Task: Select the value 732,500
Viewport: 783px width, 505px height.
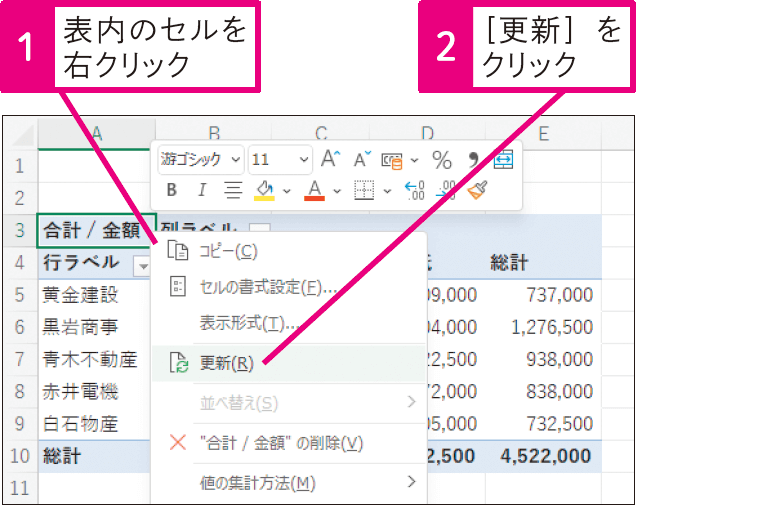Action: click(x=559, y=424)
